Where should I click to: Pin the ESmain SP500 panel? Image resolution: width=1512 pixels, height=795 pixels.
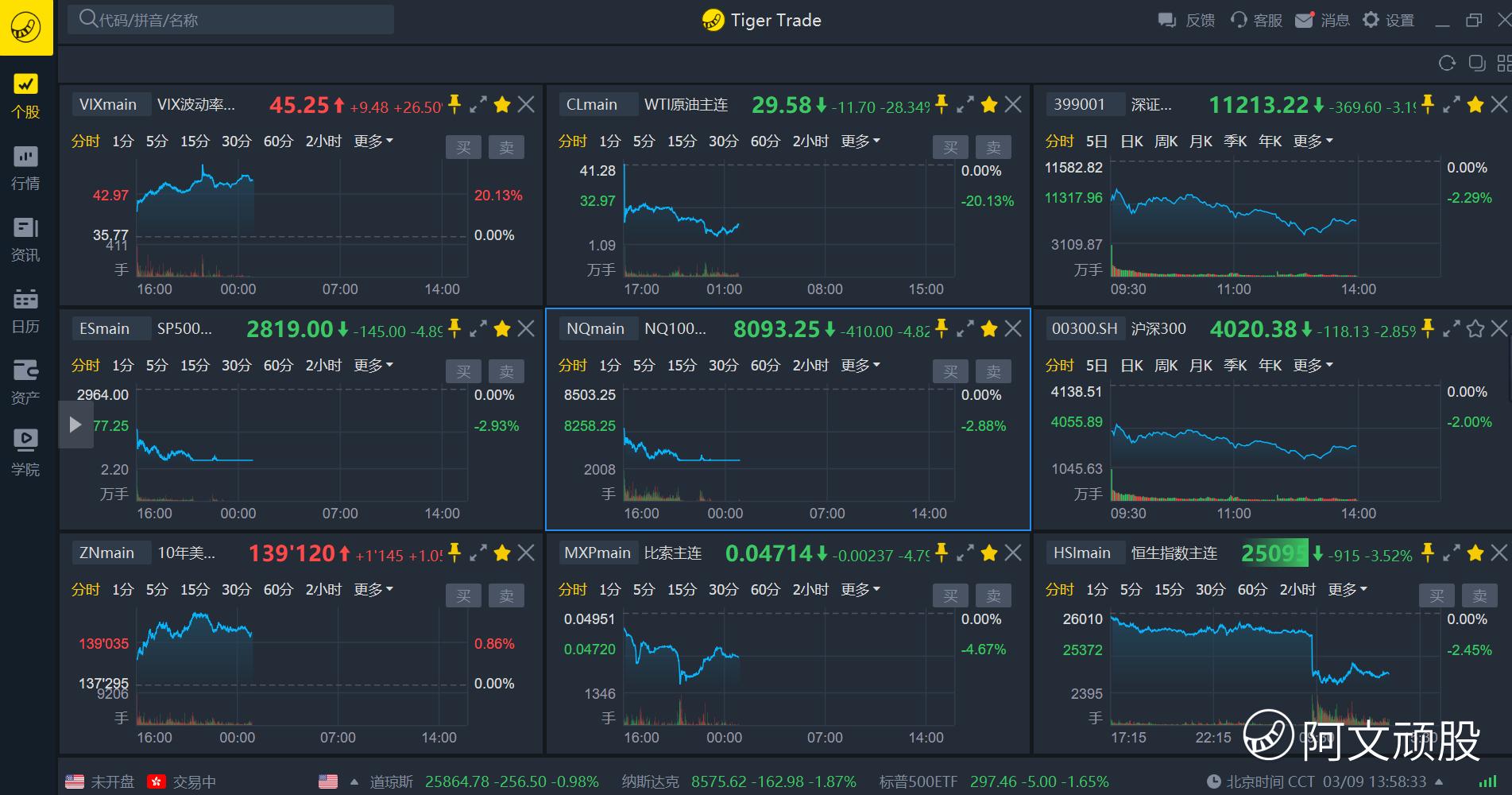pos(454,328)
